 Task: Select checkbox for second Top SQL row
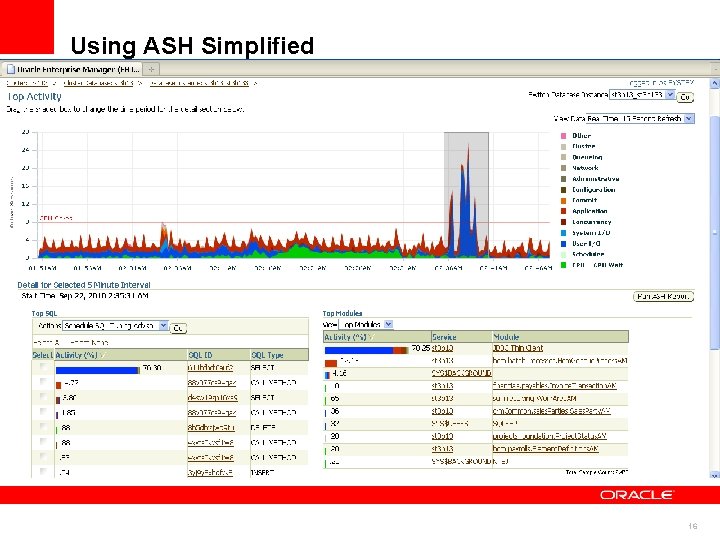pos(43,381)
